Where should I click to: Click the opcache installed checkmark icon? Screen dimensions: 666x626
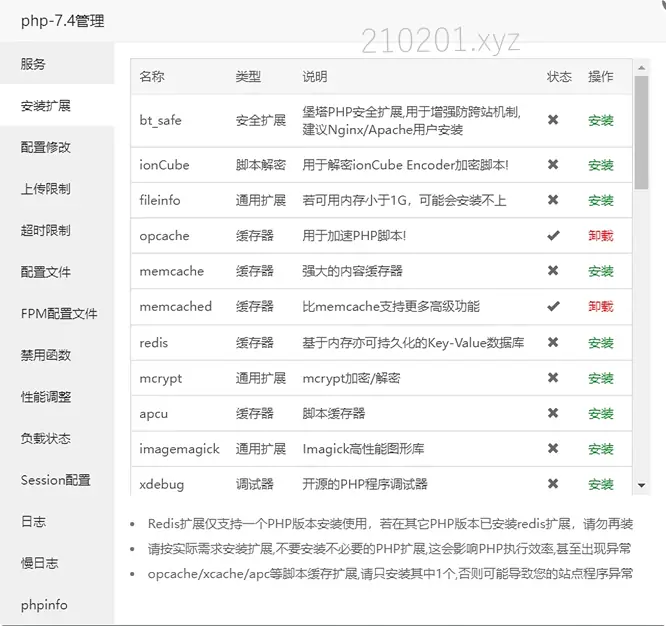(553, 235)
